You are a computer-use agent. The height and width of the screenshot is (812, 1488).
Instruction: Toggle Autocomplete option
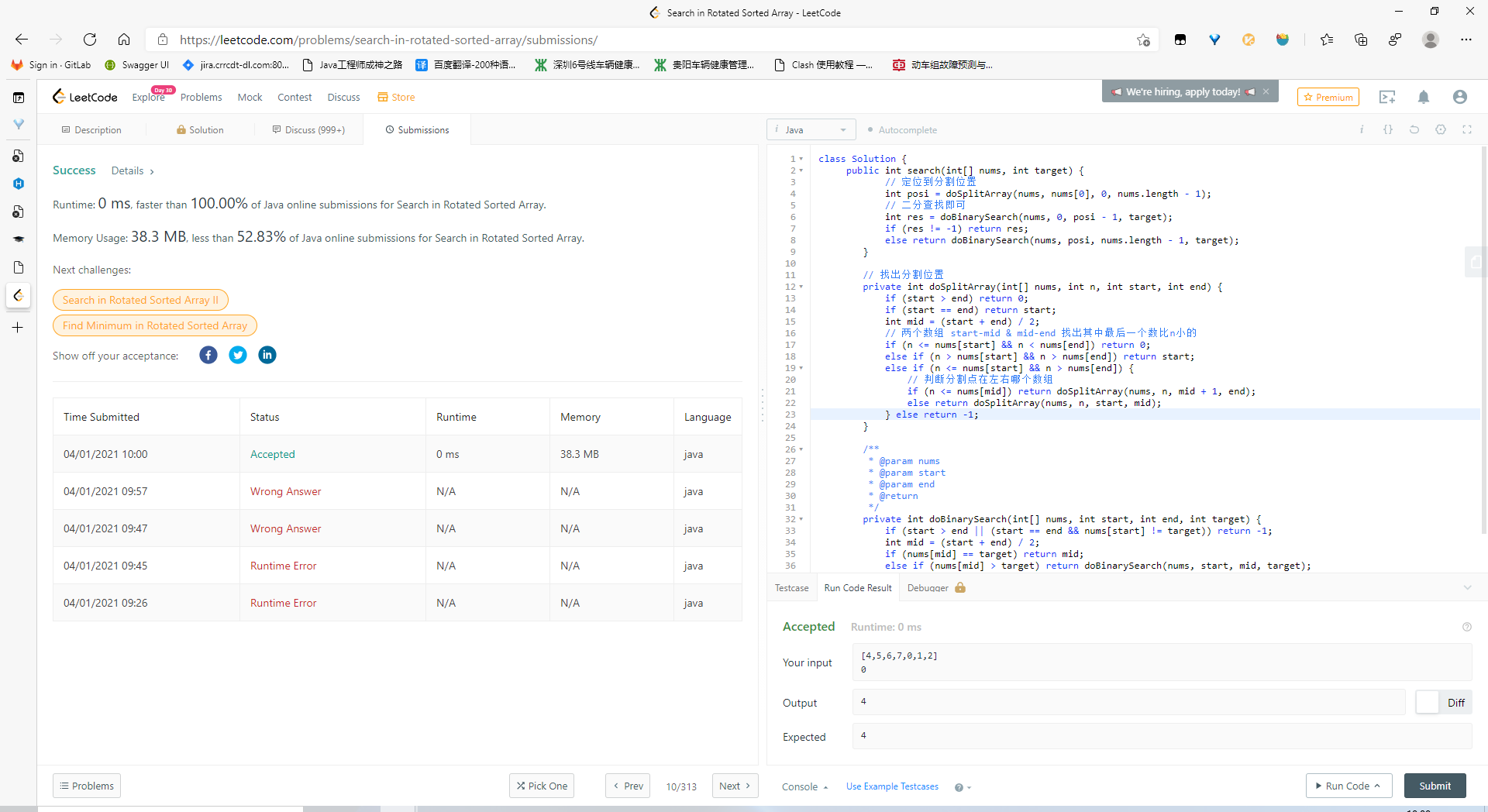pyautogui.click(x=902, y=129)
